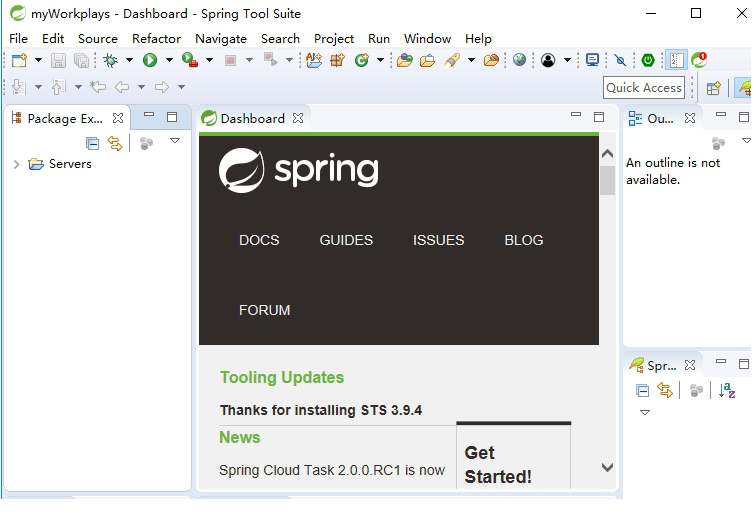Select the Dashboard editor tab
756x518 pixels.
252,119
